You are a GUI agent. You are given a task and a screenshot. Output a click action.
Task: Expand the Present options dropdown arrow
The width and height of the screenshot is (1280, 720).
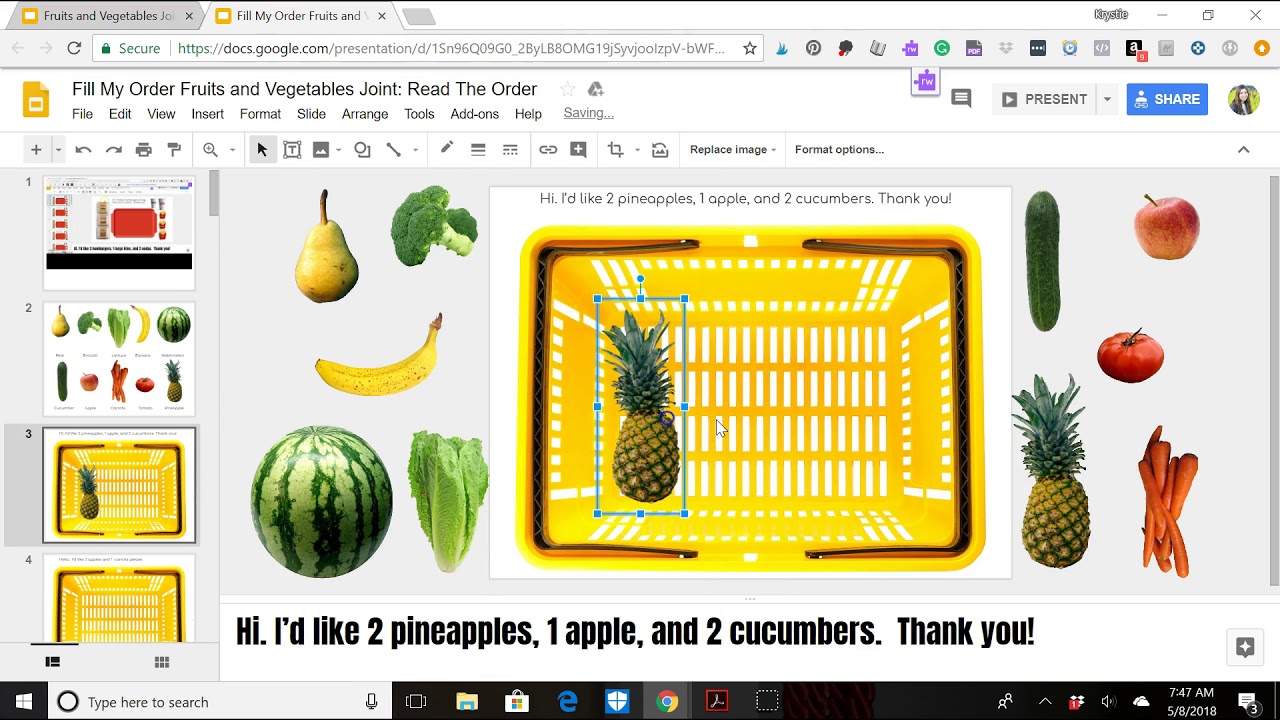pos(1107,99)
